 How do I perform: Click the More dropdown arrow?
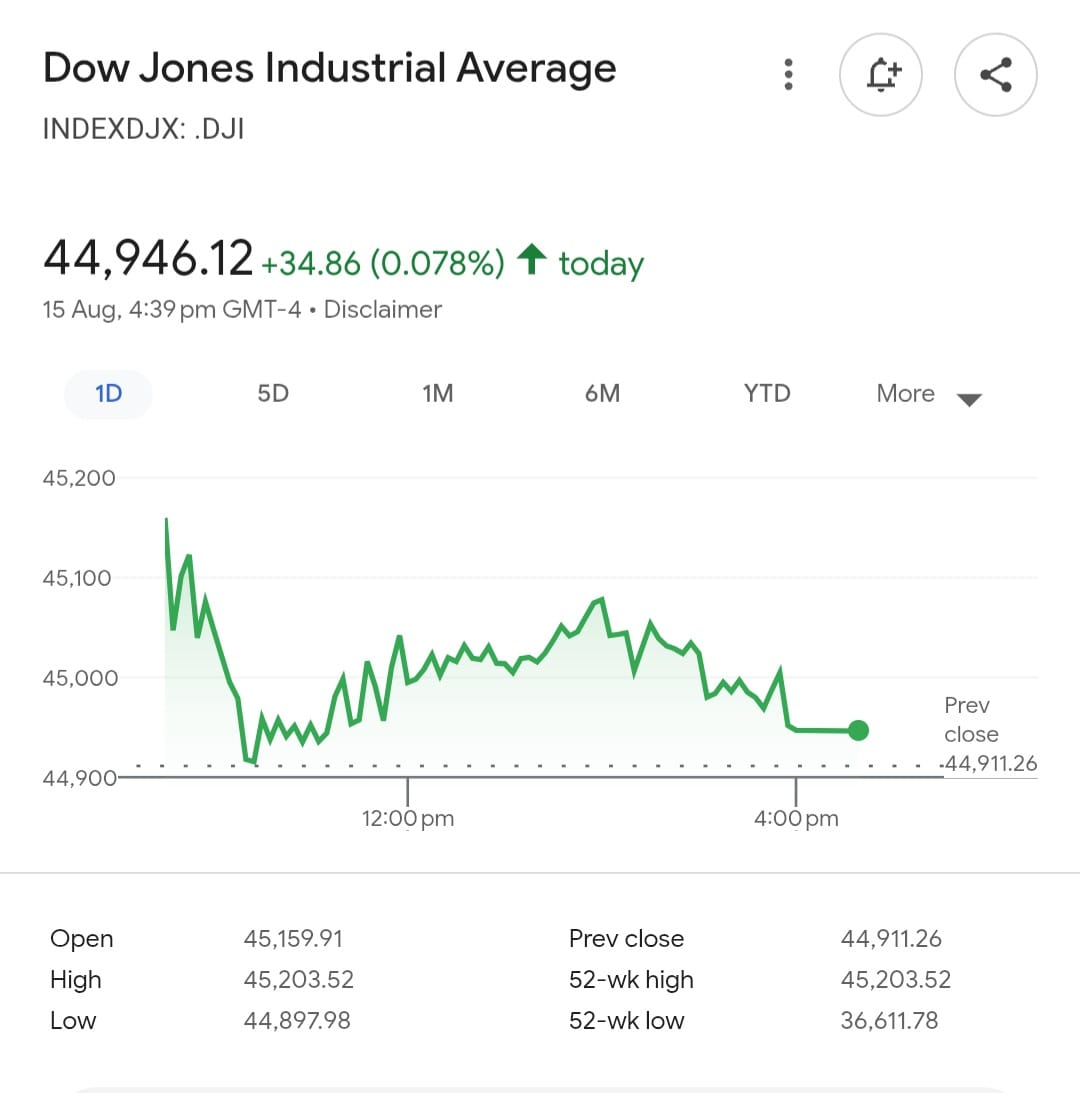pyautogui.click(x=969, y=400)
